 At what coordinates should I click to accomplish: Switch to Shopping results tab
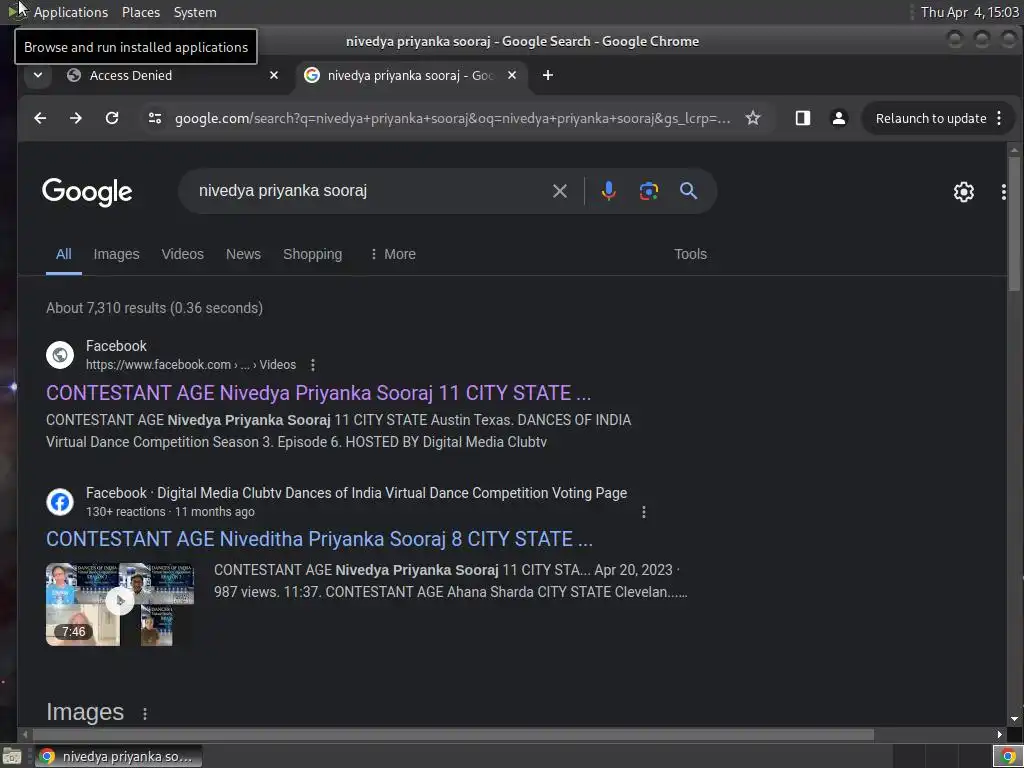point(312,254)
